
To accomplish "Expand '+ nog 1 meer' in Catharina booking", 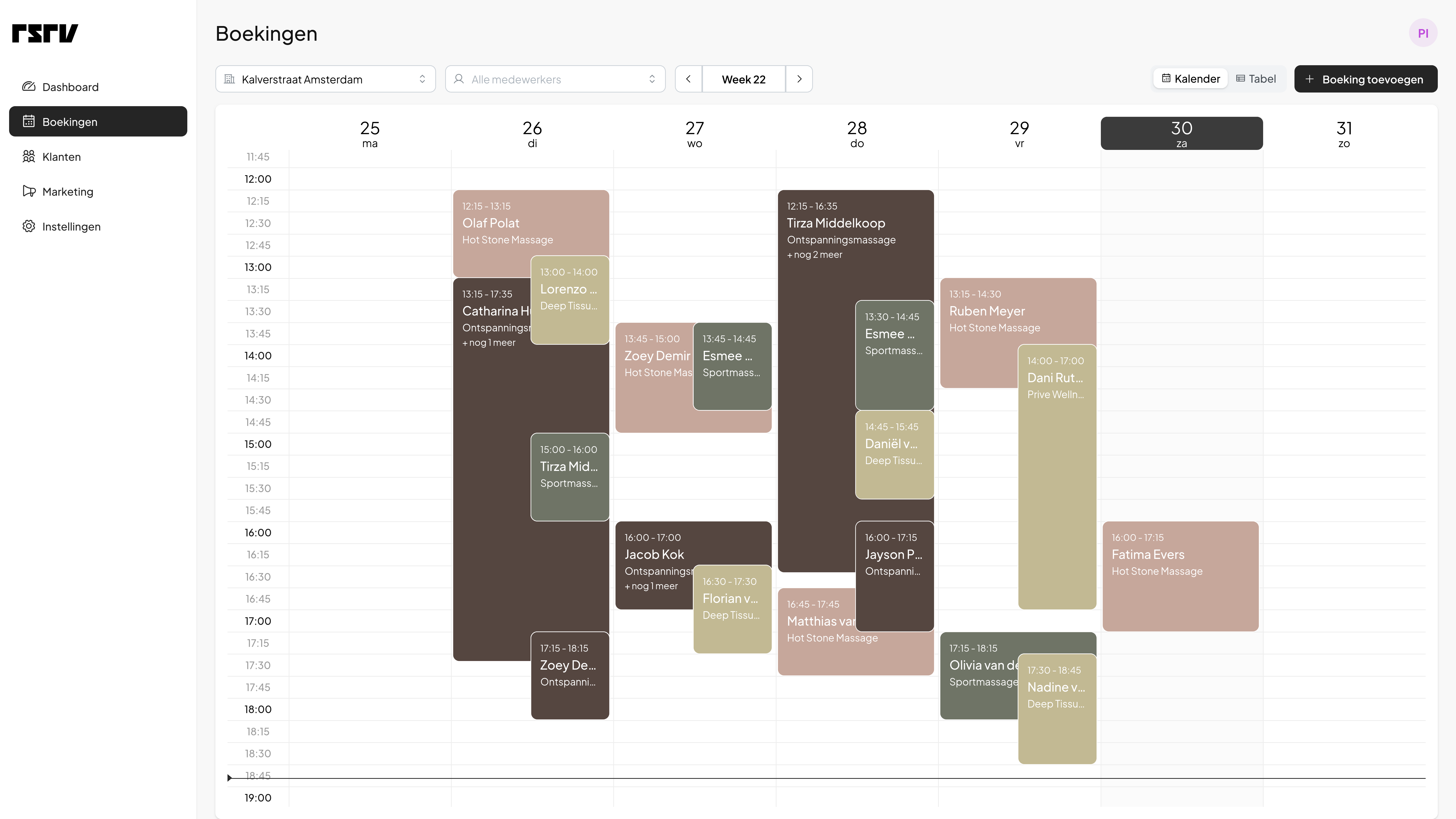I will point(489,343).
